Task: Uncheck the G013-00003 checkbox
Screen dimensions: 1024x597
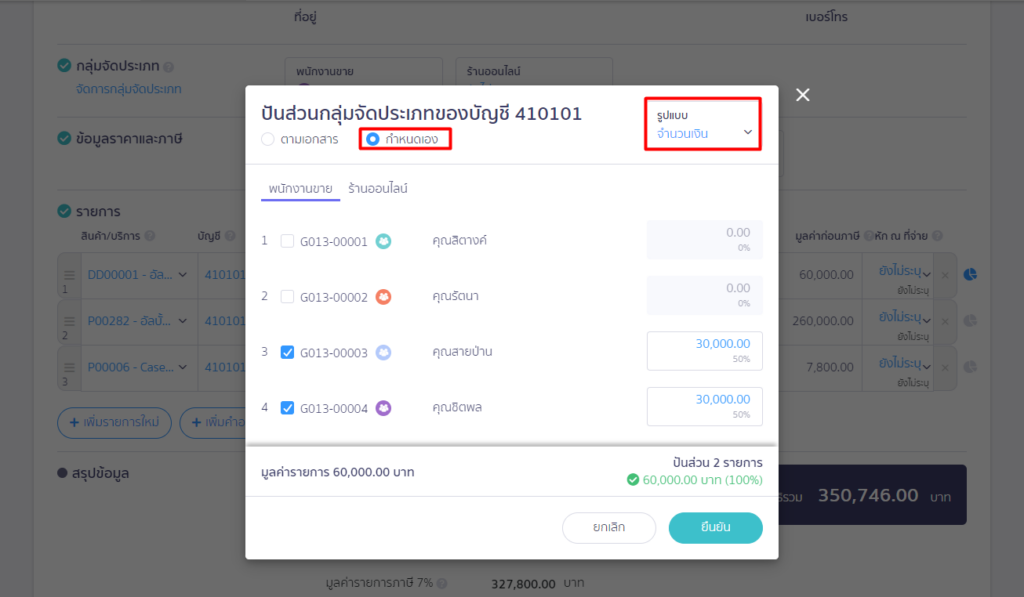Action: click(288, 352)
